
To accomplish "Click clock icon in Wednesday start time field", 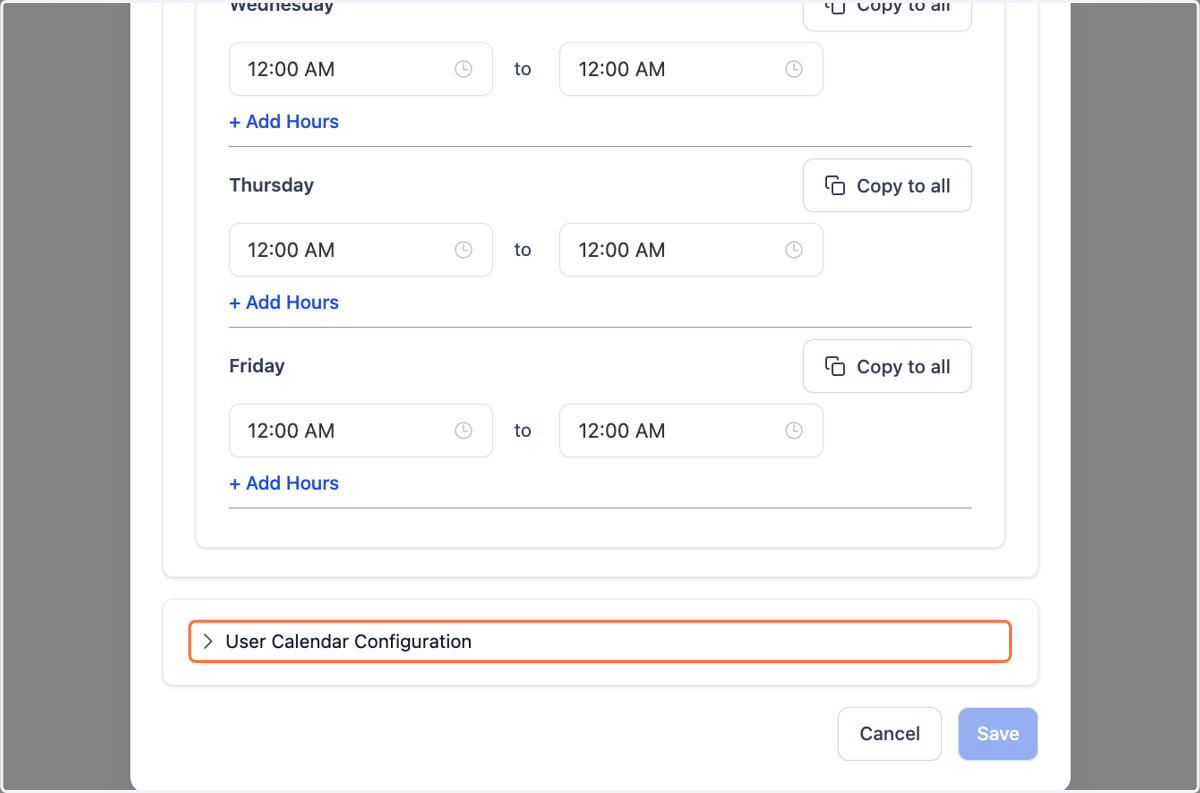I will (463, 69).
